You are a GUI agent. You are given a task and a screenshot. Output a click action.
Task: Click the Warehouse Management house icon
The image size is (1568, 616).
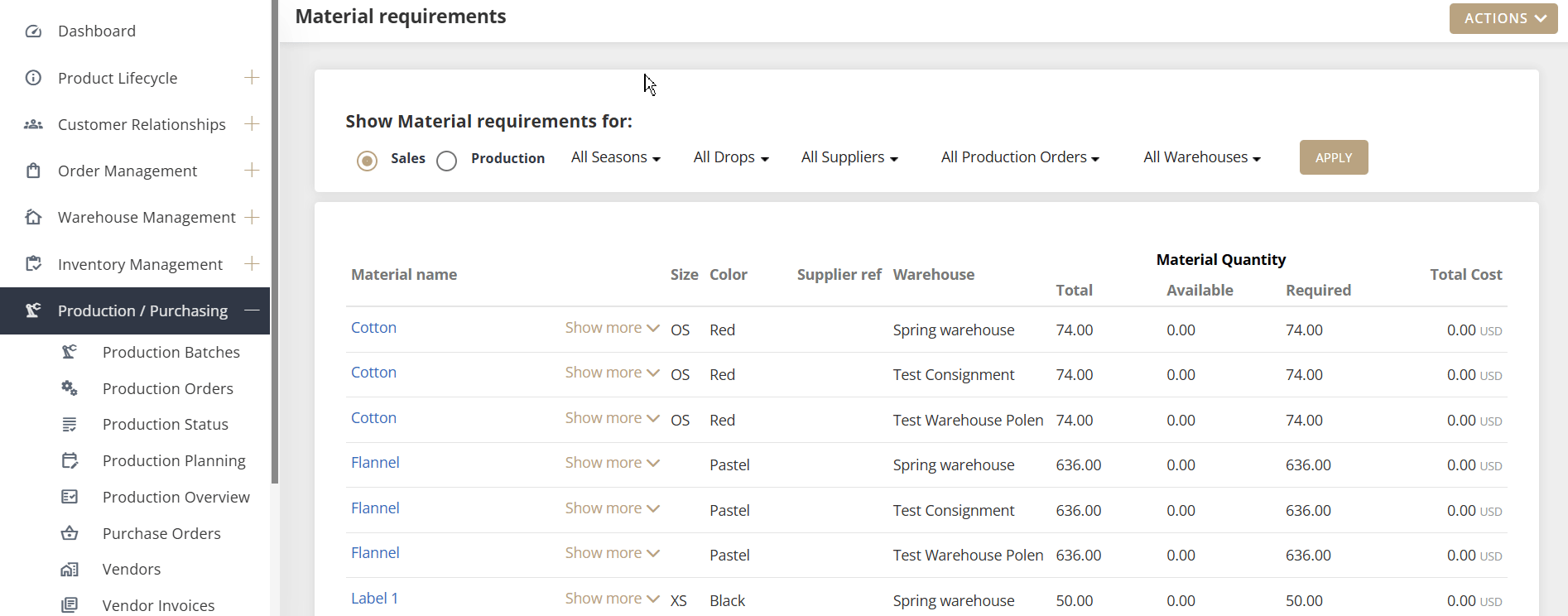[33, 217]
